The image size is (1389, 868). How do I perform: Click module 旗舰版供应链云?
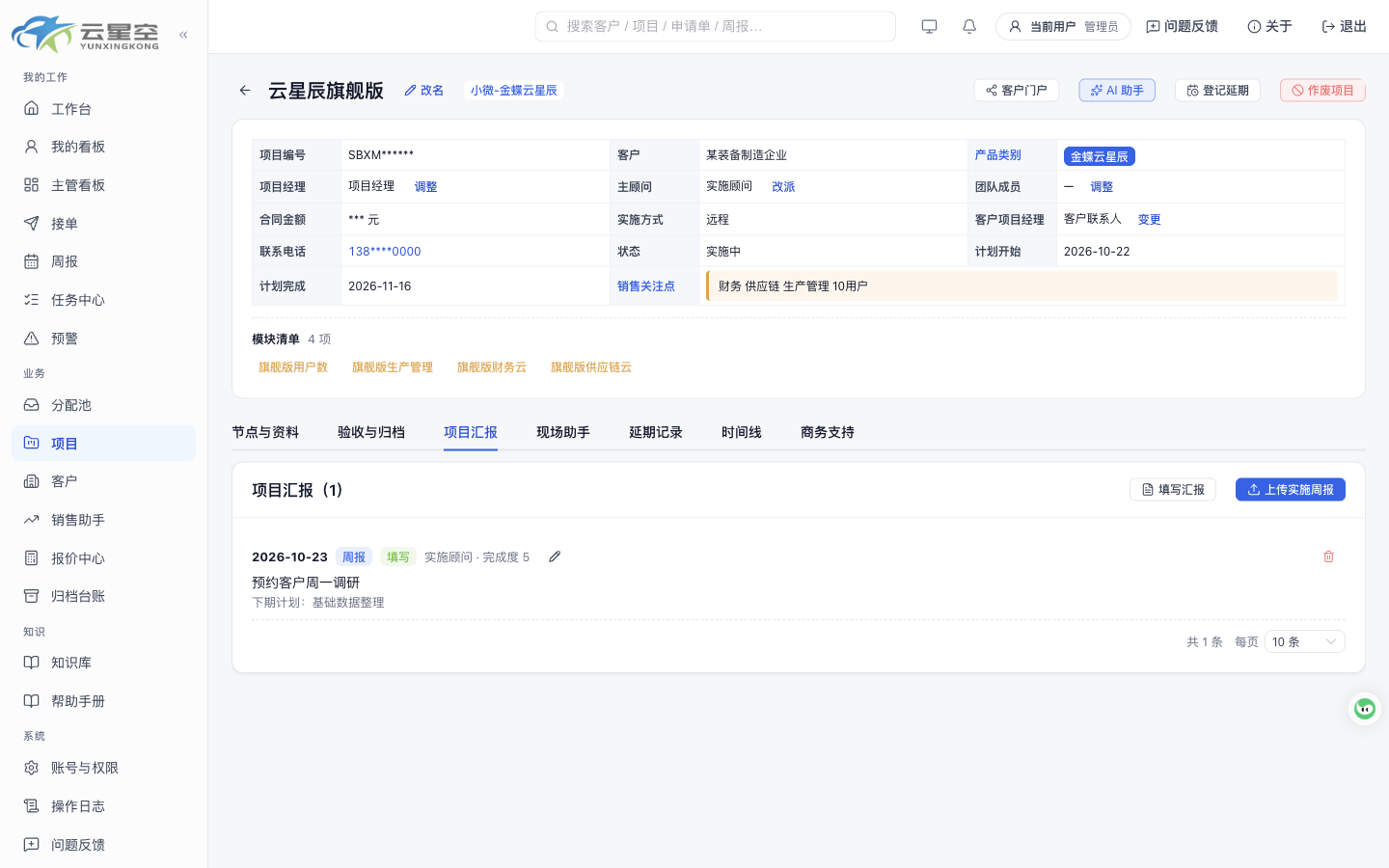pyautogui.click(x=591, y=367)
